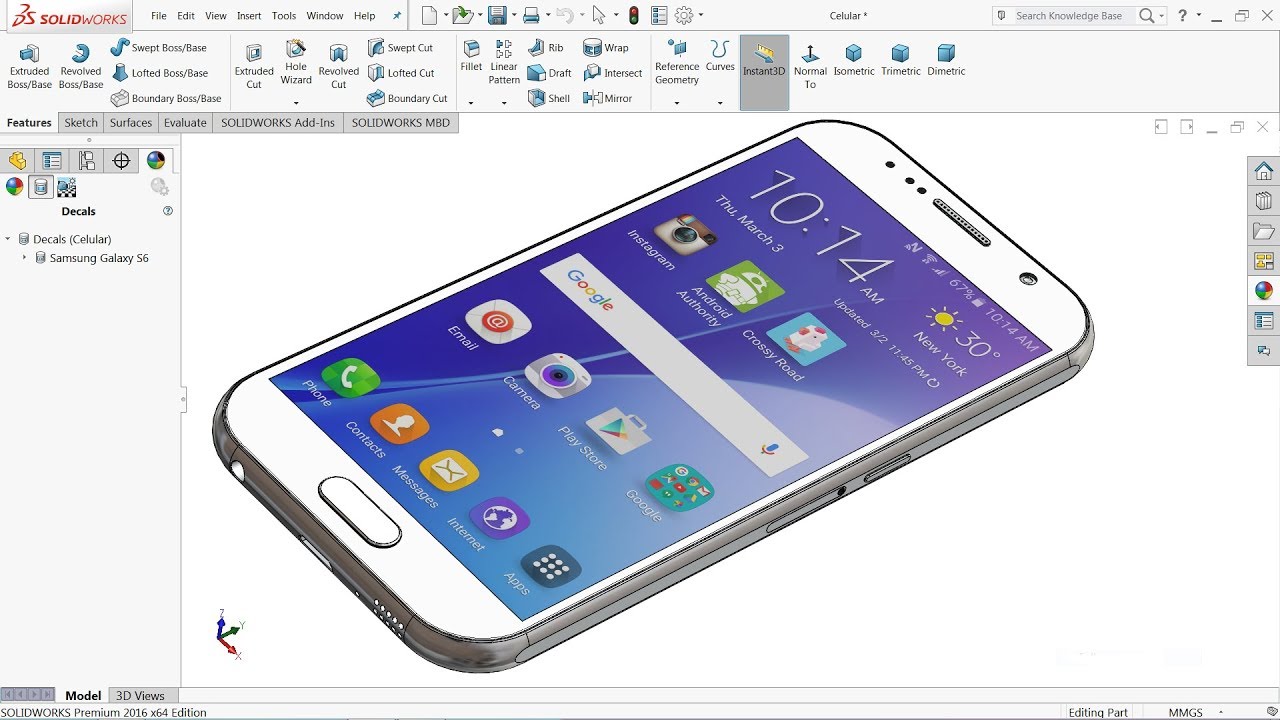Open the File menu
Image resolution: width=1280 pixels, height=720 pixels.
159,16
